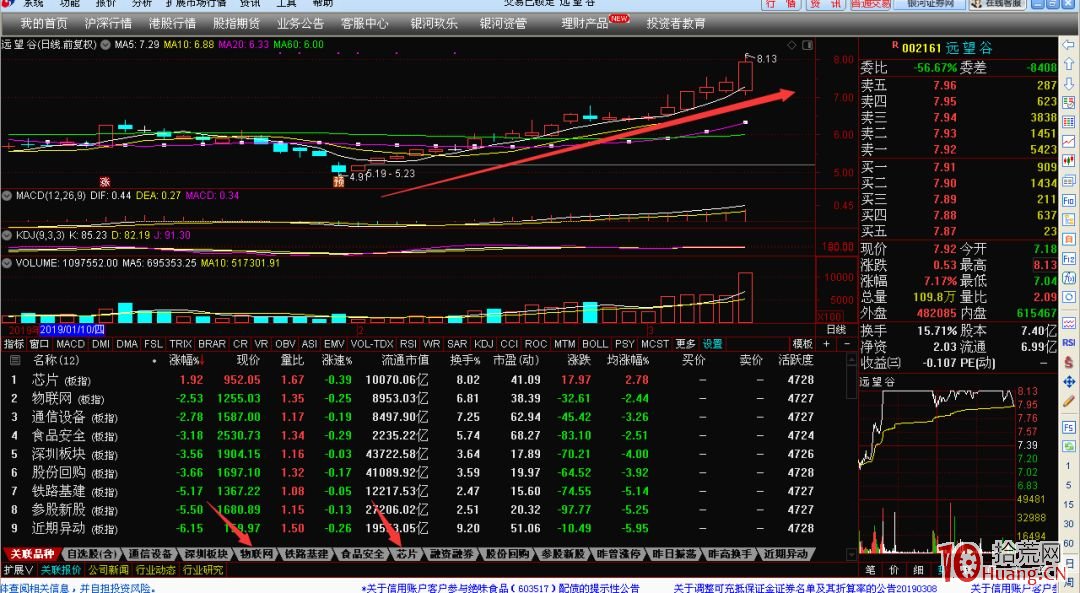
Task: Open the 公司新闻 tab
Action: [108, 570]
